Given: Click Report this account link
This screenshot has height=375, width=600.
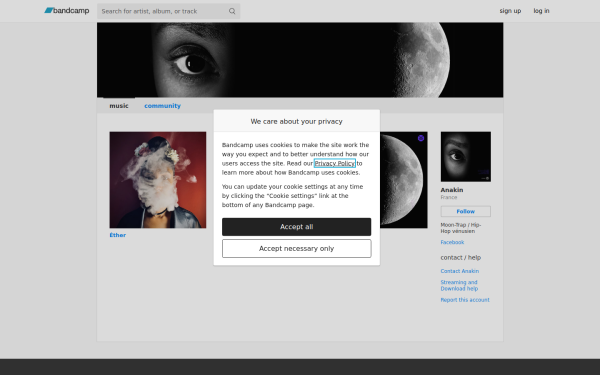Looking at the screenshot, I should tap(465, 300).
